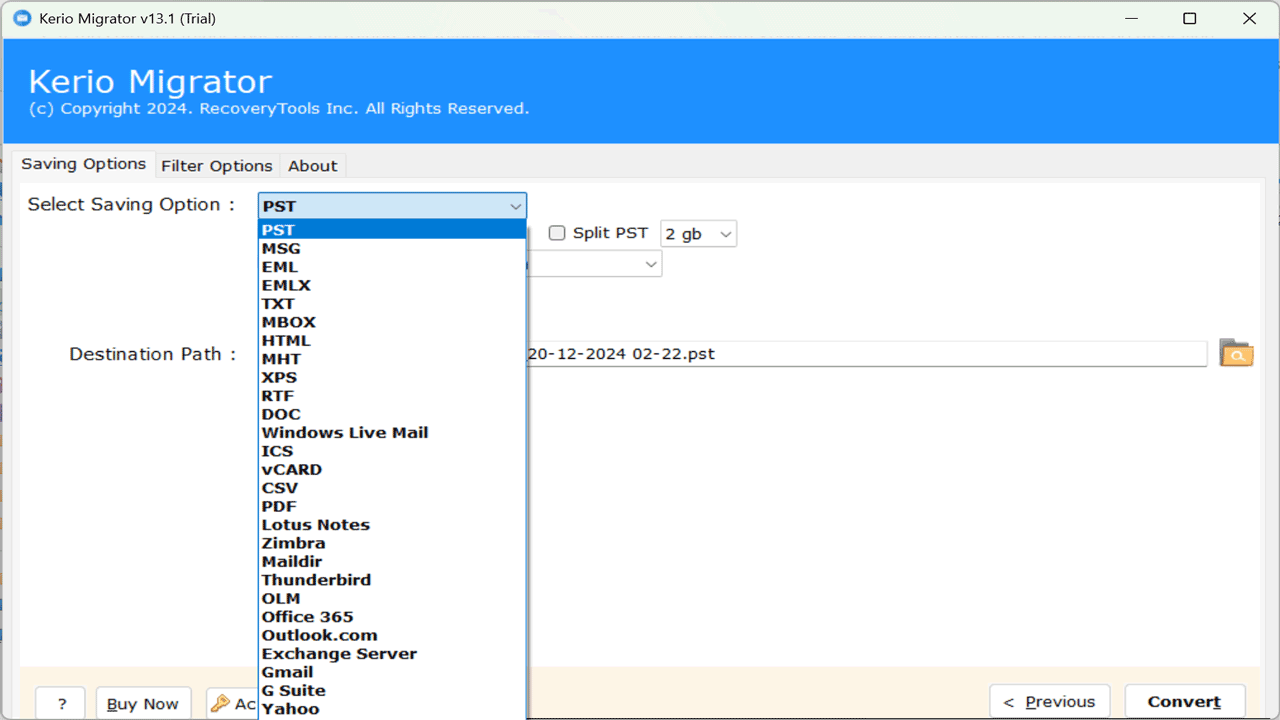Select the EML format option
The width and height of the screenshot is (1280, 720).
[392, 267]
